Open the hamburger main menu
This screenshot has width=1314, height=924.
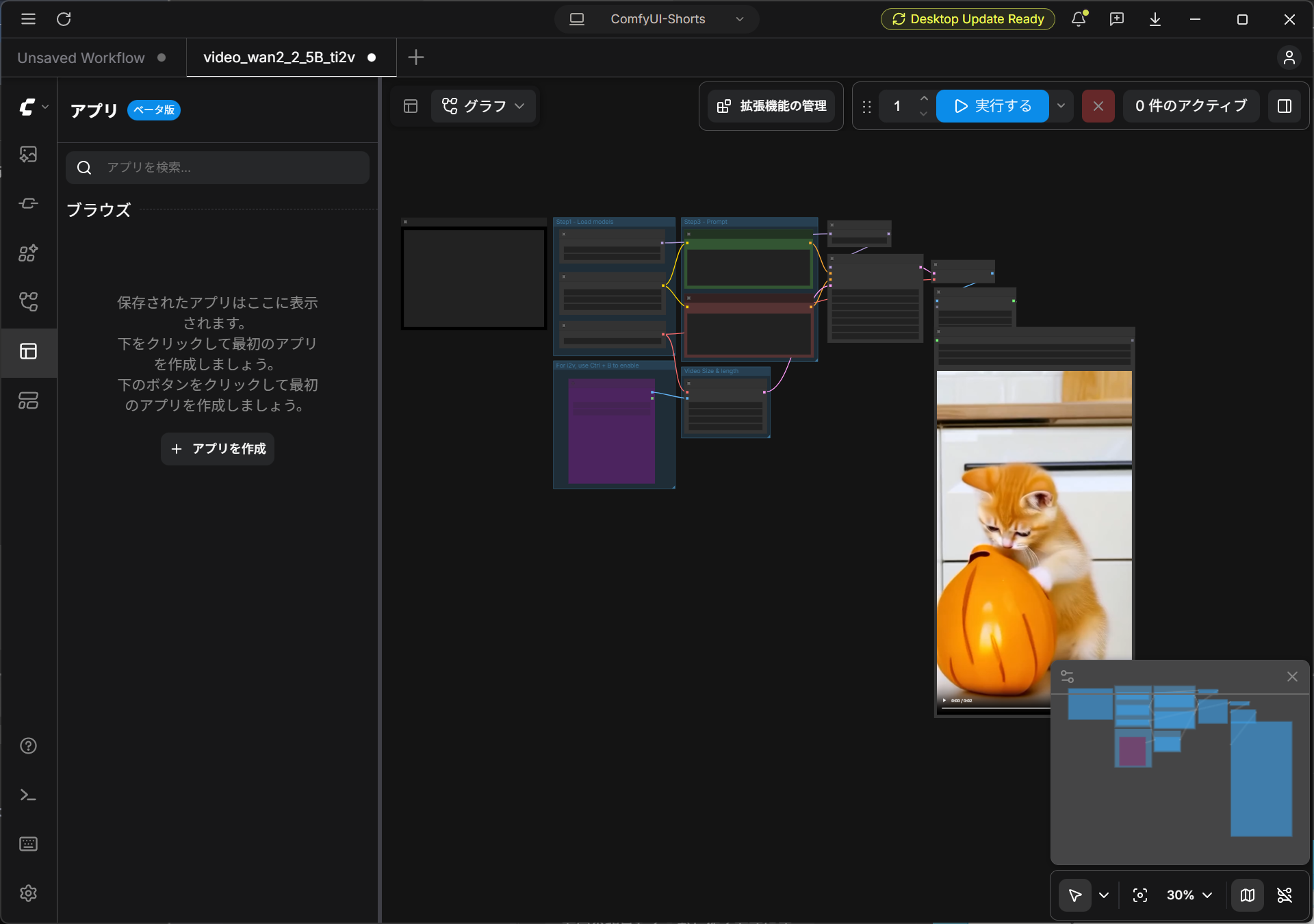point(28,19)
